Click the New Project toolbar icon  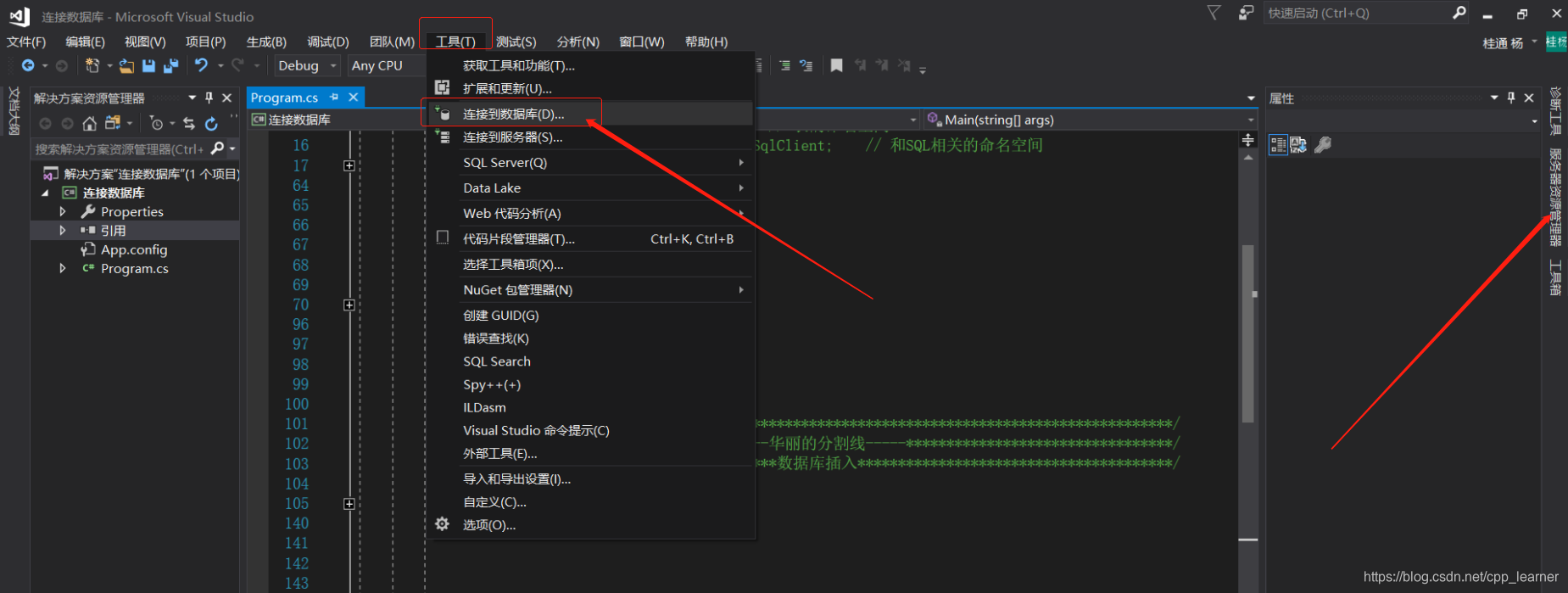pyautogui.click(x=92, y=65)
